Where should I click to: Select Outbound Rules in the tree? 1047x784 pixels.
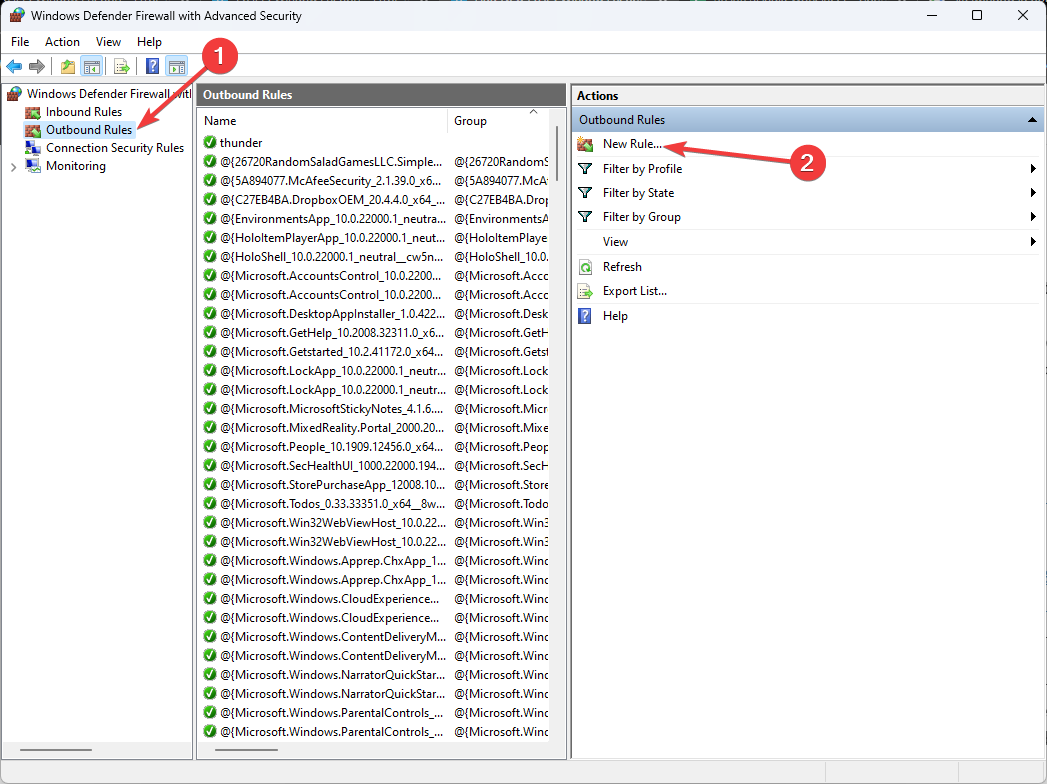tap(89, 130)
